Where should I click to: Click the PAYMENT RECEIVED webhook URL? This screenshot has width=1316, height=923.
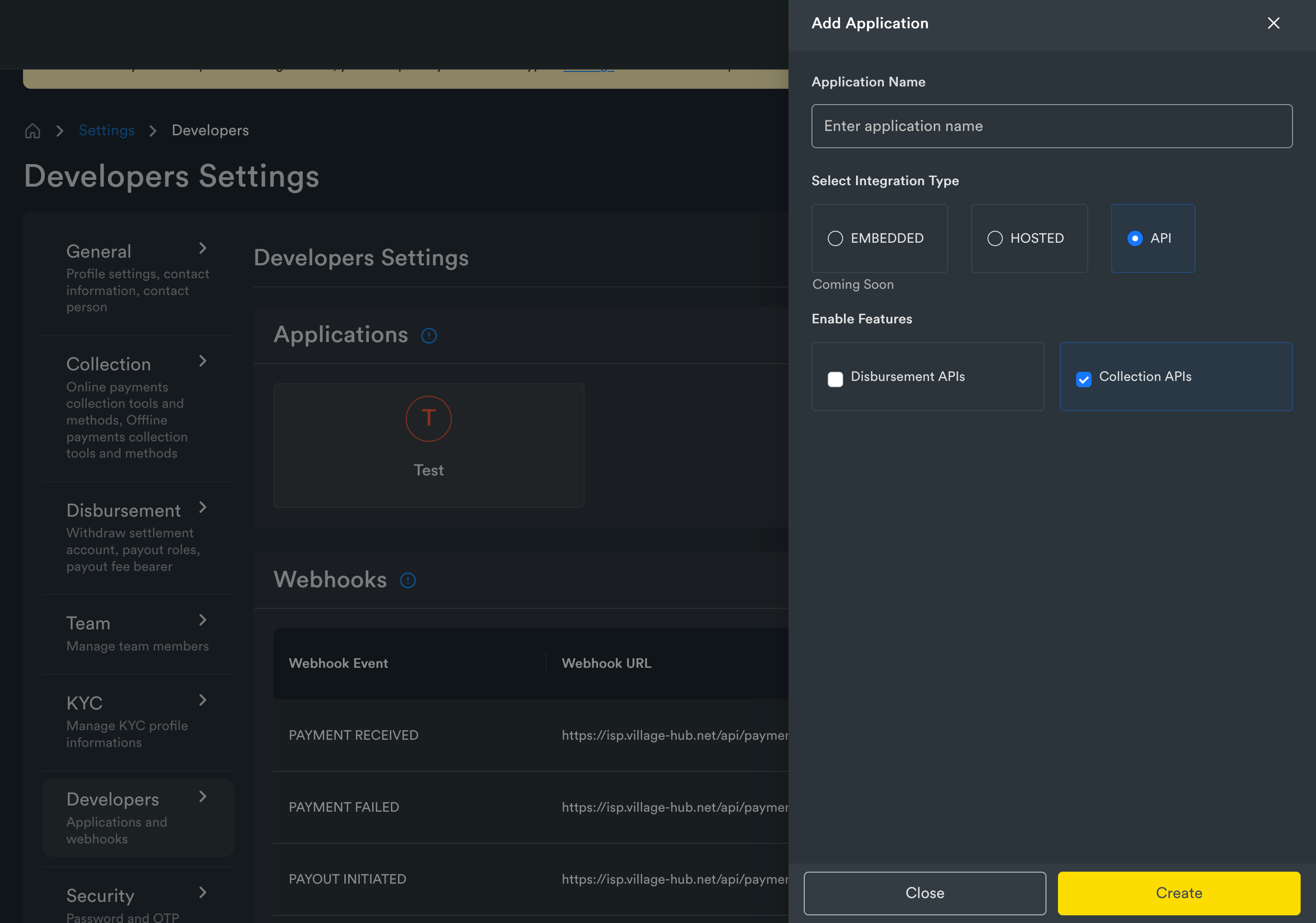[x=675, y=735]
